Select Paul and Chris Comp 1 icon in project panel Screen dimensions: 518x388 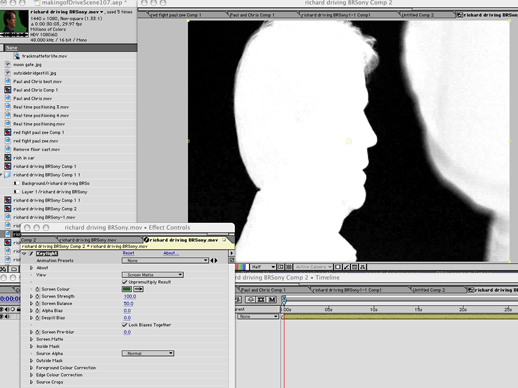tap(8, 90)
